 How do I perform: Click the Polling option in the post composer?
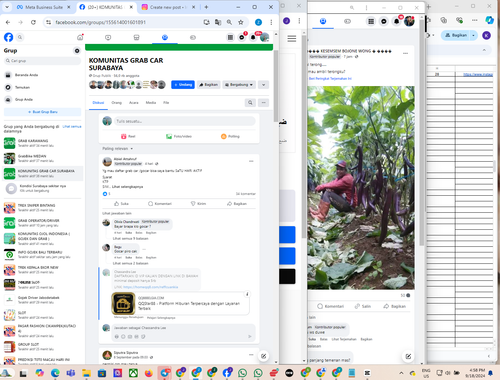pyautogui.click(x=230, y=136)
